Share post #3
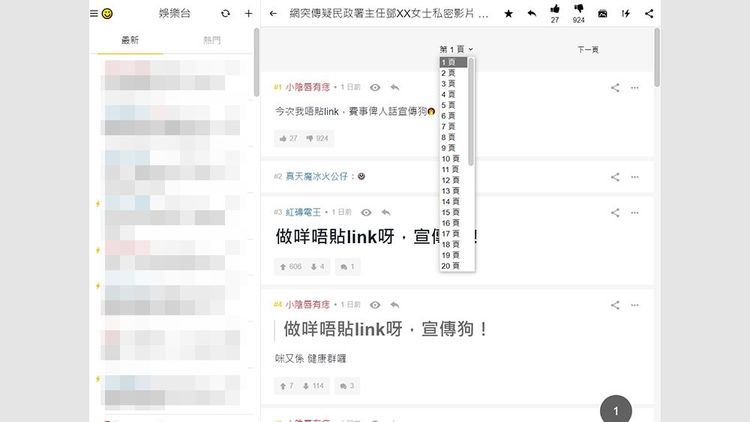750x422 pixels. [615, 212]
